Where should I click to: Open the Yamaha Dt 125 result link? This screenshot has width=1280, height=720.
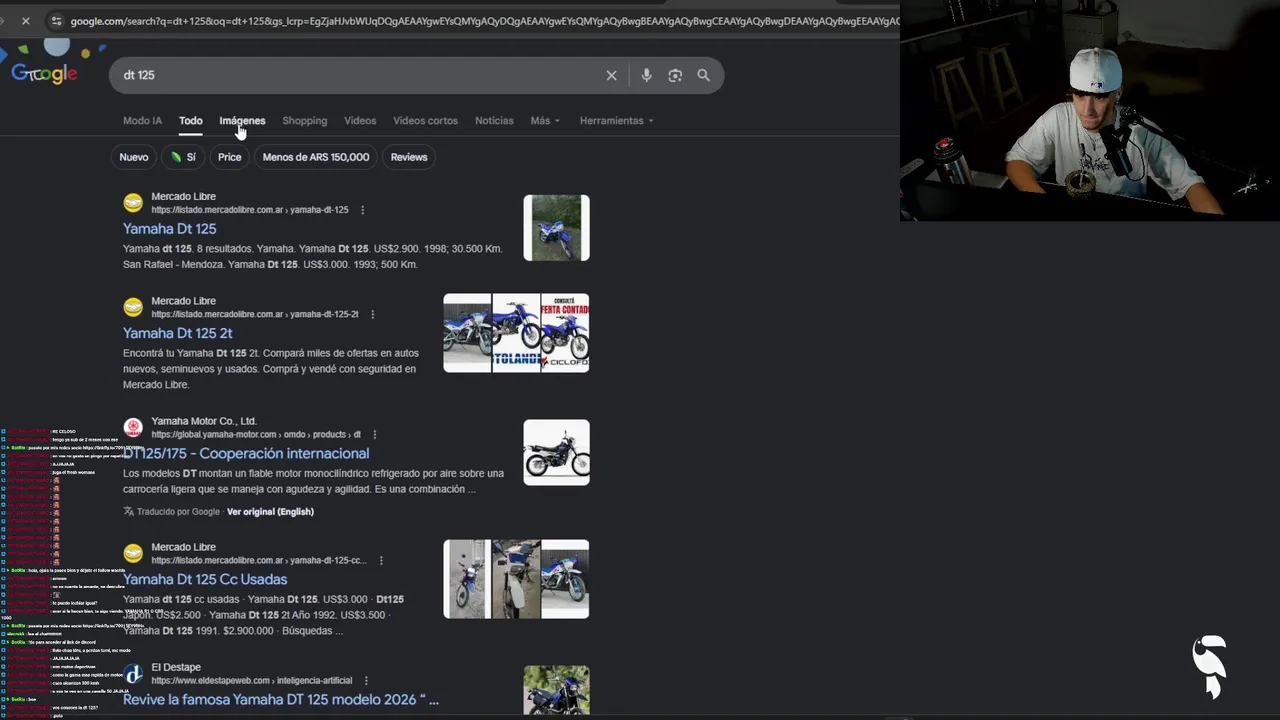click(169, 229)
